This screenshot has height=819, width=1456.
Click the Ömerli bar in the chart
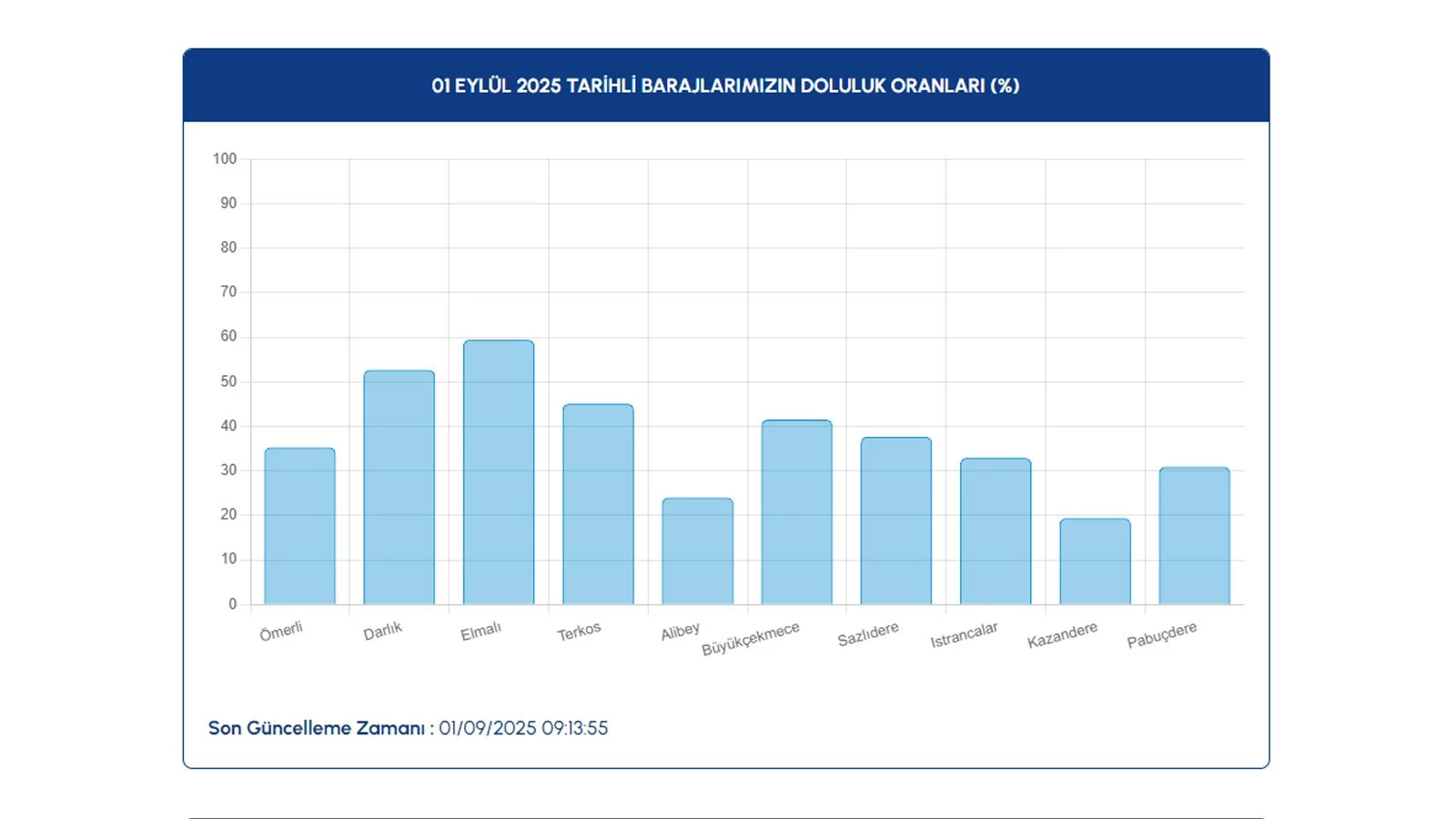tap(299, 526)
